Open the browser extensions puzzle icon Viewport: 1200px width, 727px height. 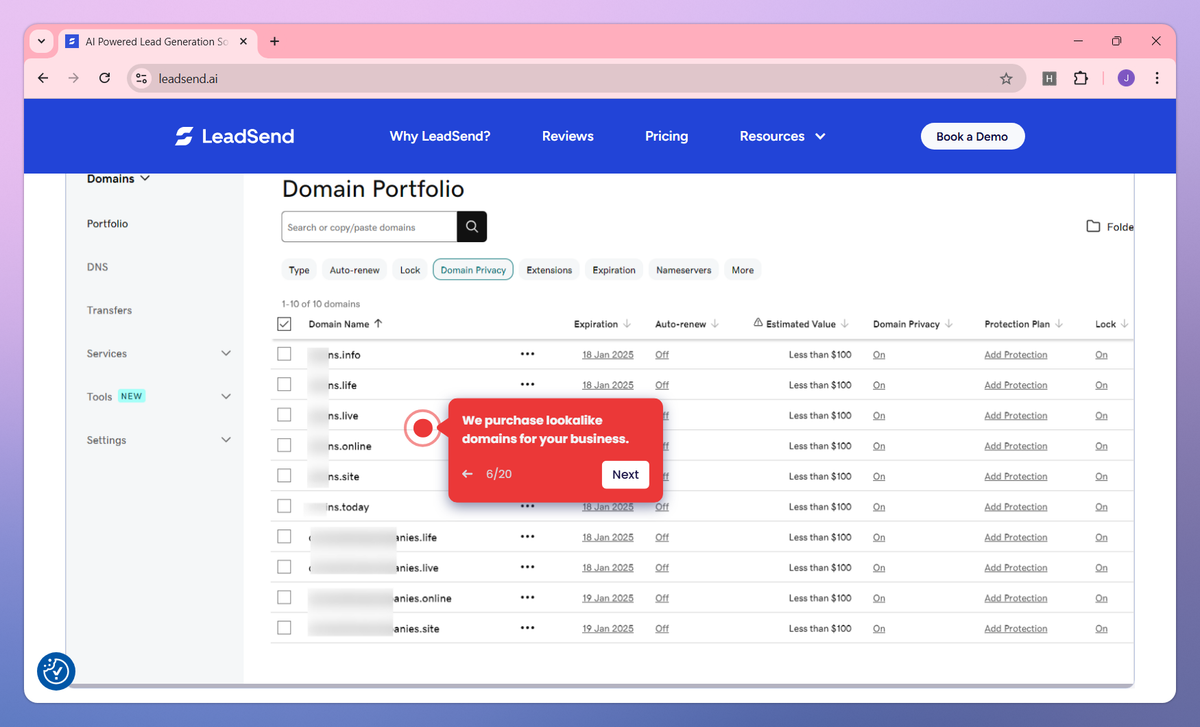point(1081,78)
